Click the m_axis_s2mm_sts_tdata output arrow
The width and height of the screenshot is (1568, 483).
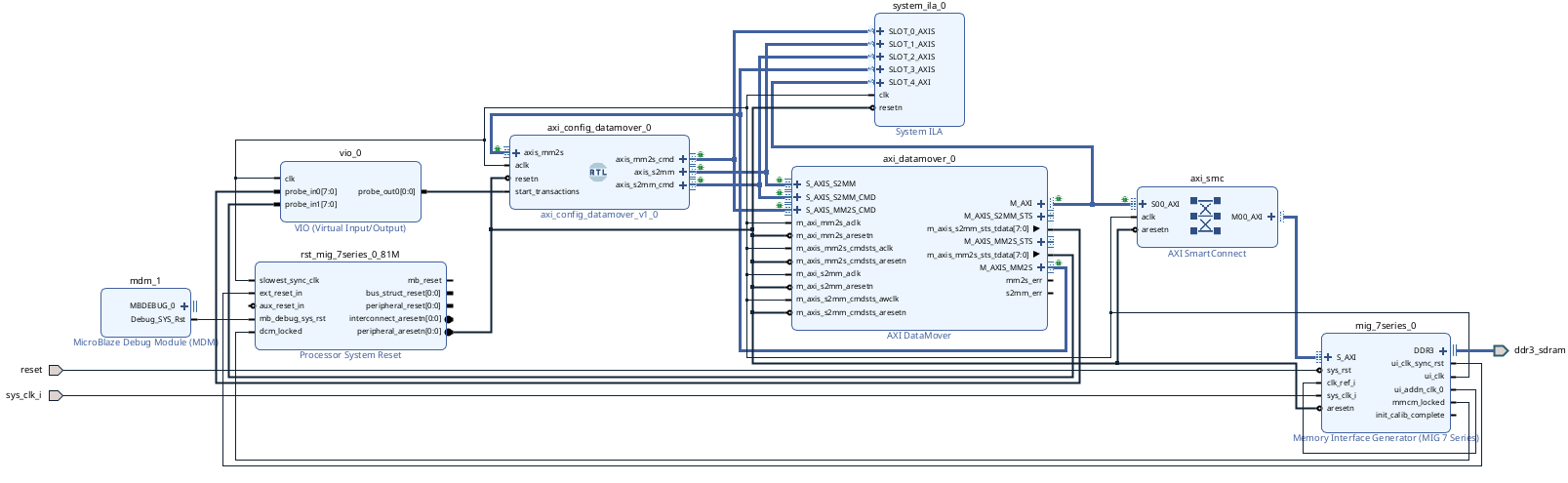[x=1037, y=228]
